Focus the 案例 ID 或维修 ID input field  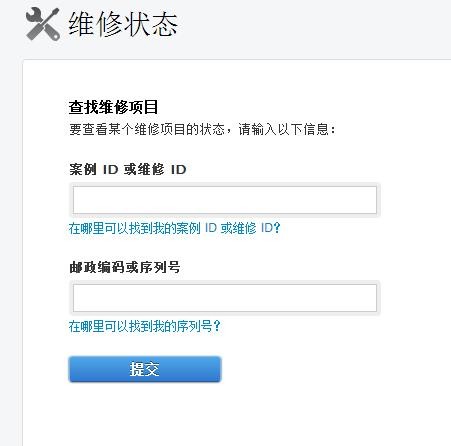point(225,200)
